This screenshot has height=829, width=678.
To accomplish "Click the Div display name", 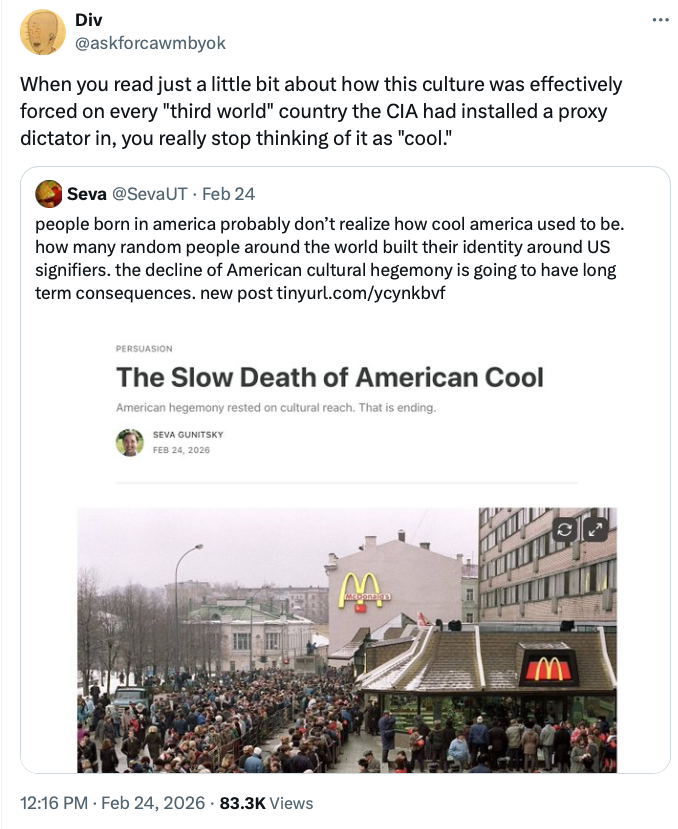I will point(88,21).
